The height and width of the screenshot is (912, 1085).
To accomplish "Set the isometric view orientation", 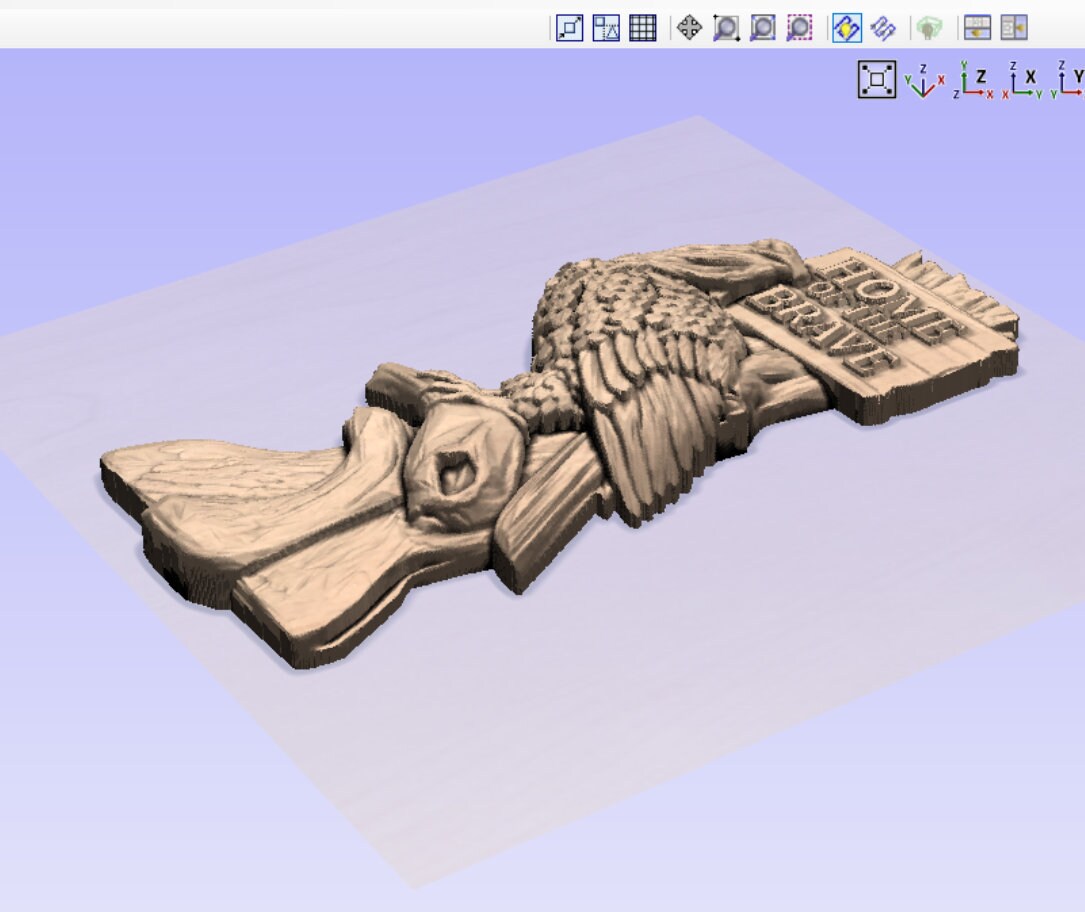I will (919, 85).
